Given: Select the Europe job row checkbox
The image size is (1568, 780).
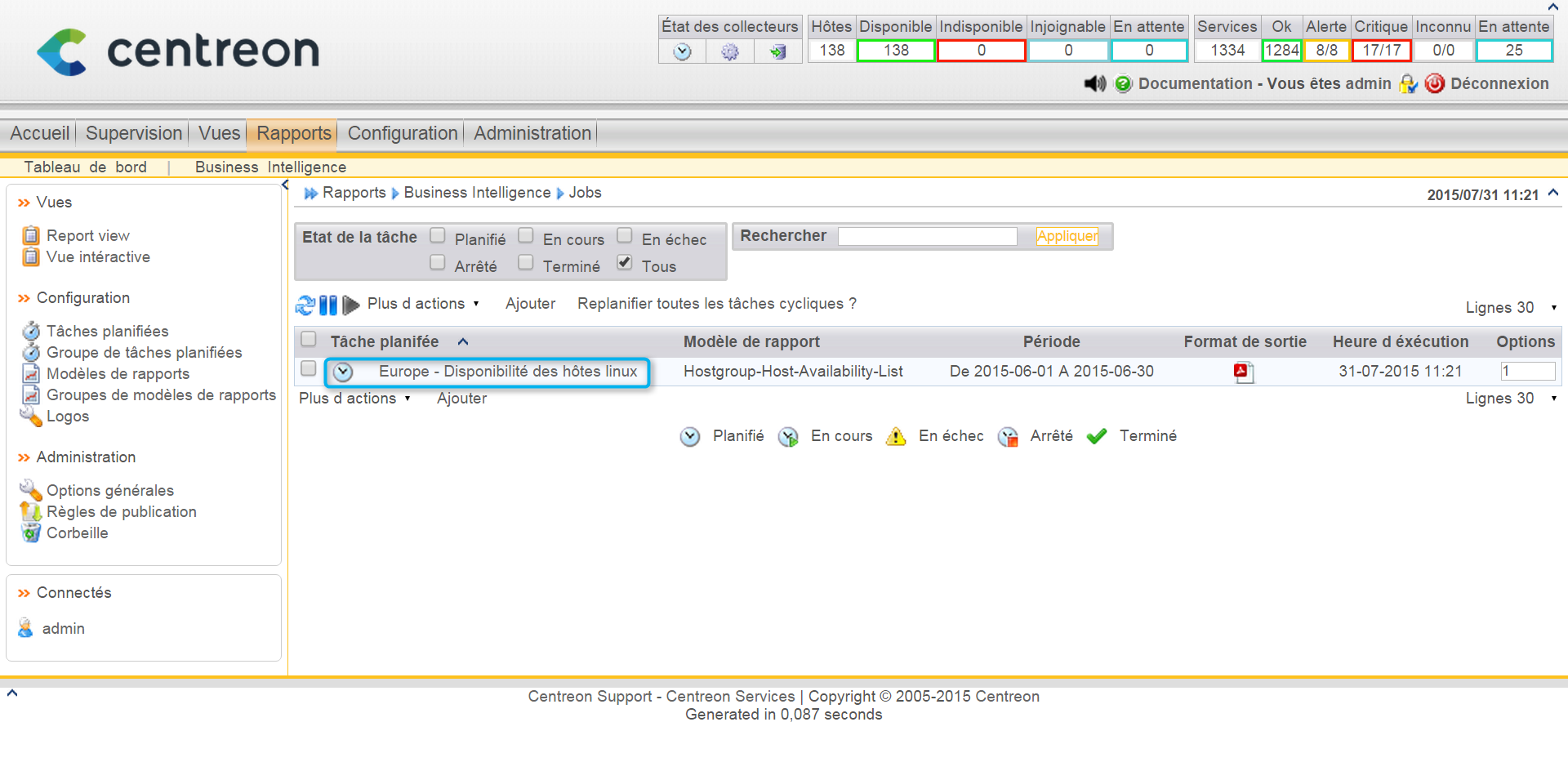Looking at the screenshot, I should click(x=309, y=368).
